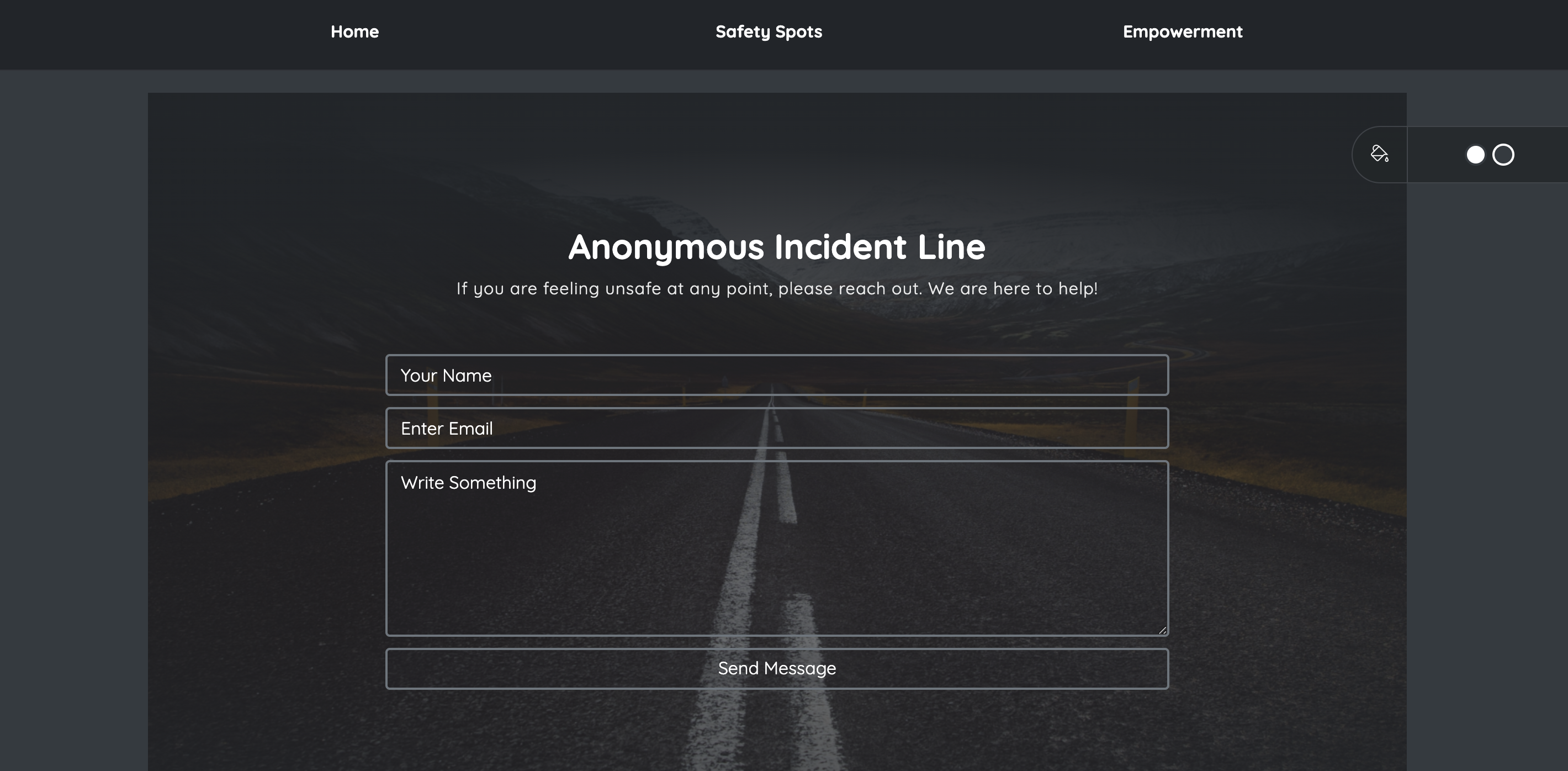Click the 'feeling unsafe' subtitle text
Screen dimensions: 1568x771
[777, 289]
